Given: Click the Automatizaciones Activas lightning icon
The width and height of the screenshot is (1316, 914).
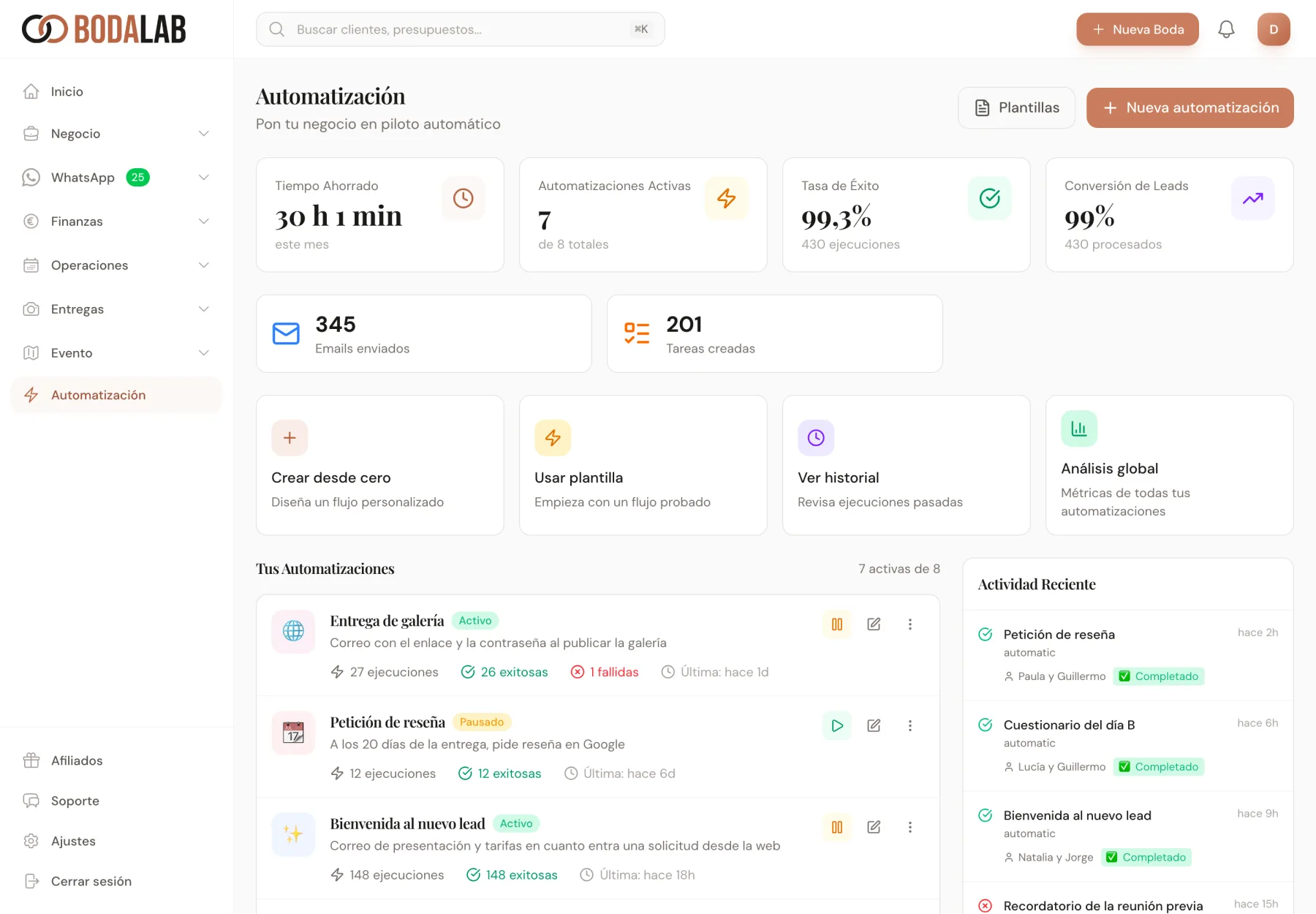Looking at the screenshot, I should [x=727, y=198].
